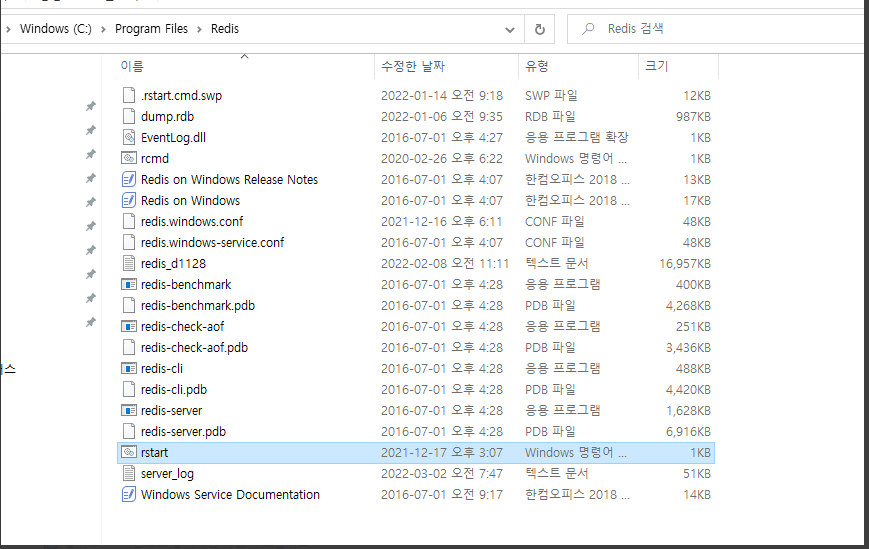869x549 pixels.
Task: Click the date 2022-01-14 오전 9:18
Action: click(442, 95)
